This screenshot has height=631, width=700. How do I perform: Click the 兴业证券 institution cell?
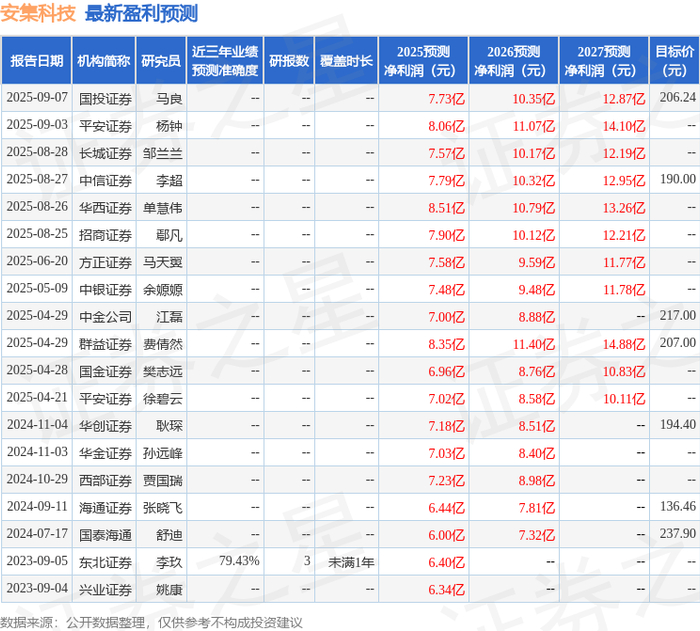[x=105, y=589]
